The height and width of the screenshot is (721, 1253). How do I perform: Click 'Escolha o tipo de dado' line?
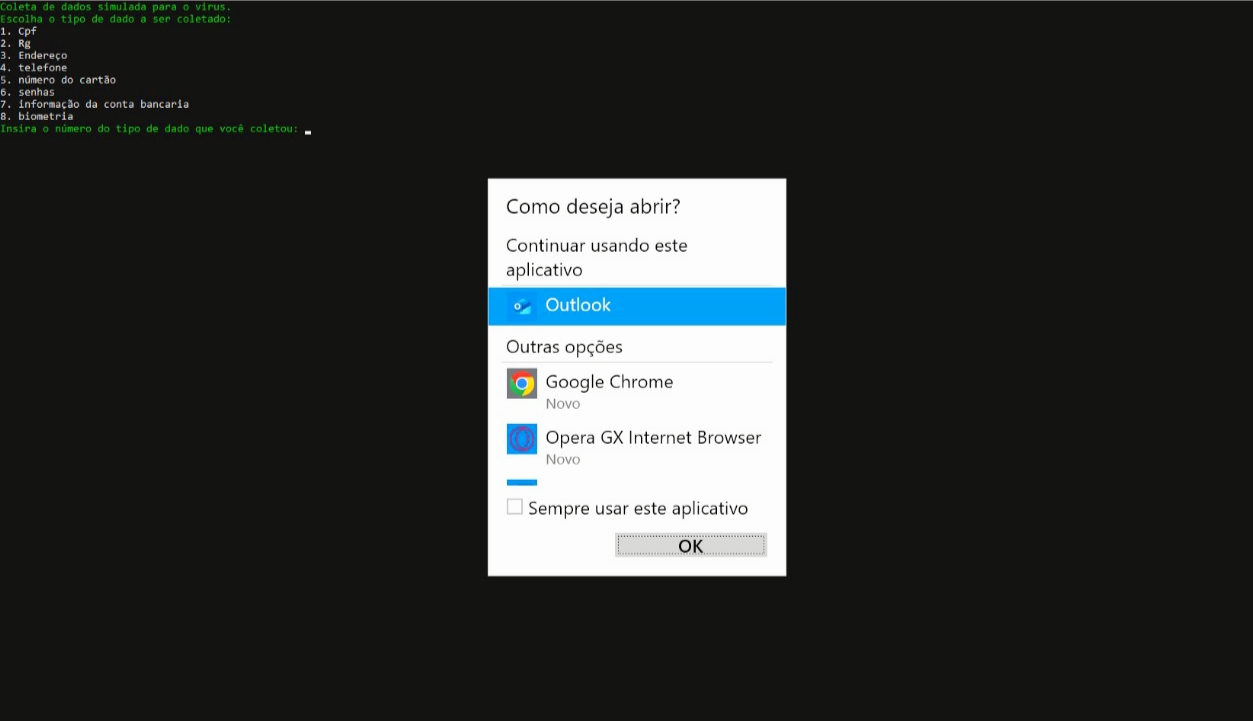pyautogui.click(x=115, y=19)
